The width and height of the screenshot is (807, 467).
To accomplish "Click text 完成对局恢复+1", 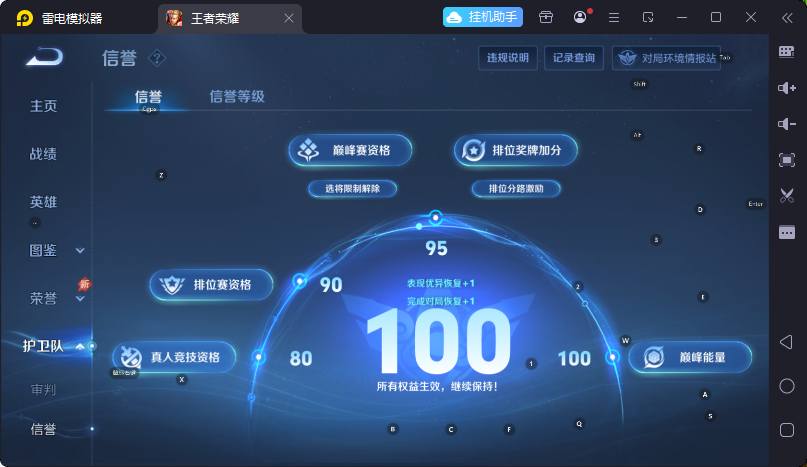I will point(441,301).
